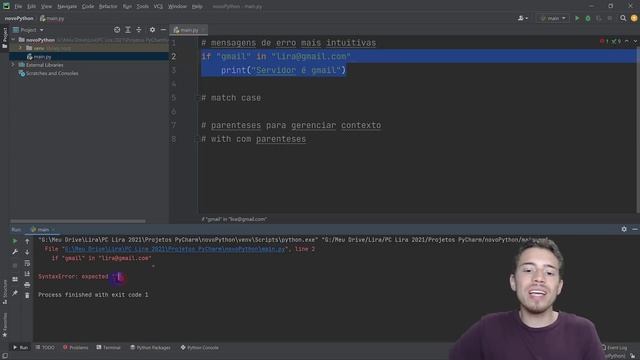Open Run panel settings gear

624,229
